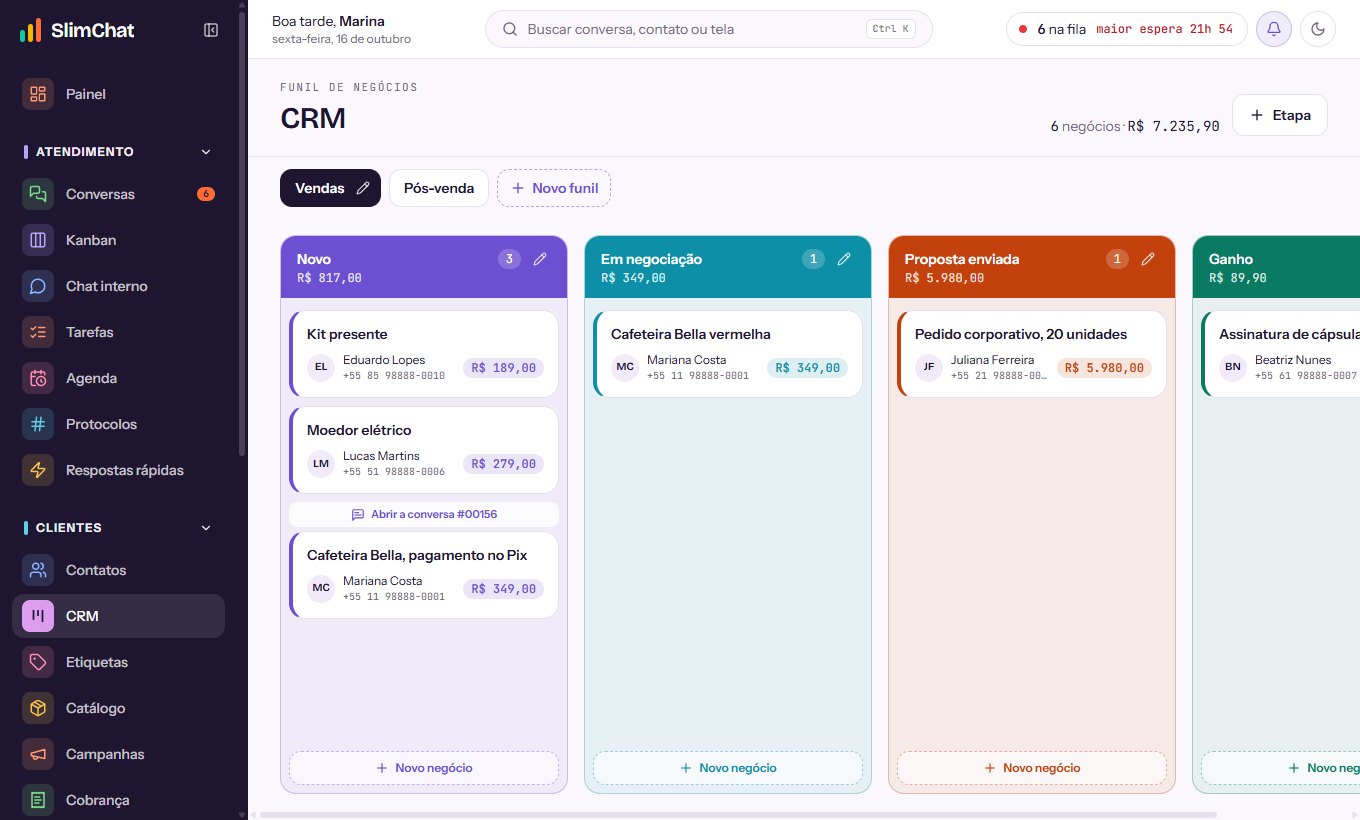Go to the Kanban board icon
The width and height of the screenshot is (1360, 820).
click(x=38, y=240)
